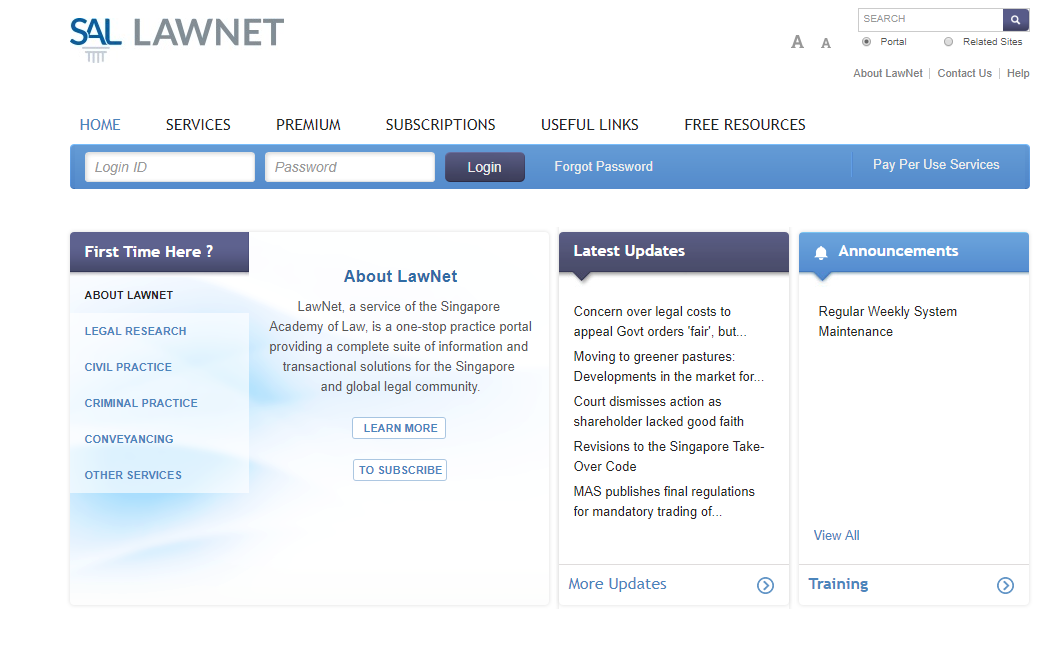Open 'Concern over legal costs' update

[660, 321]
